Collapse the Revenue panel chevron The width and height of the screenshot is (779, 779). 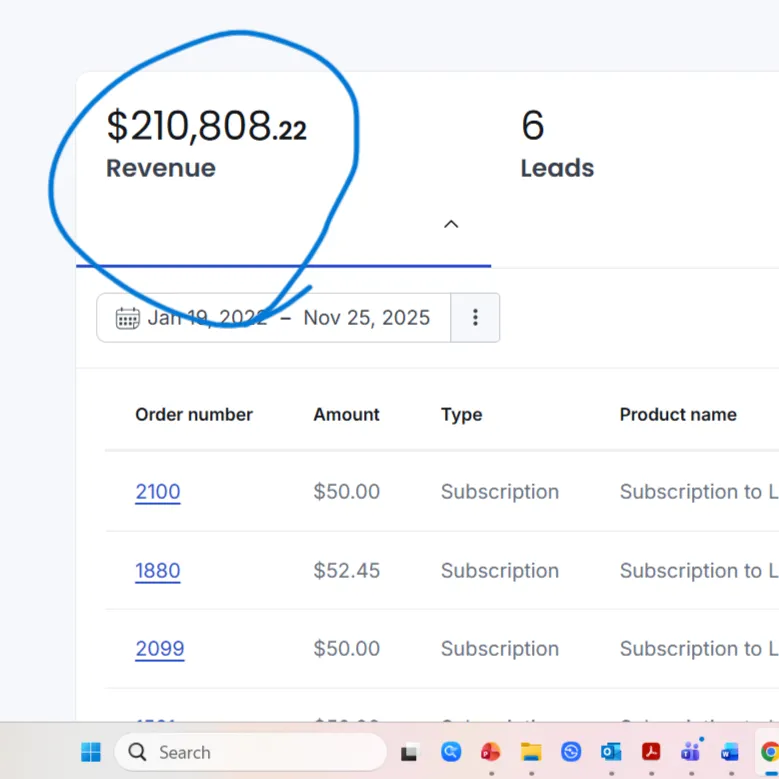point(451,224)
